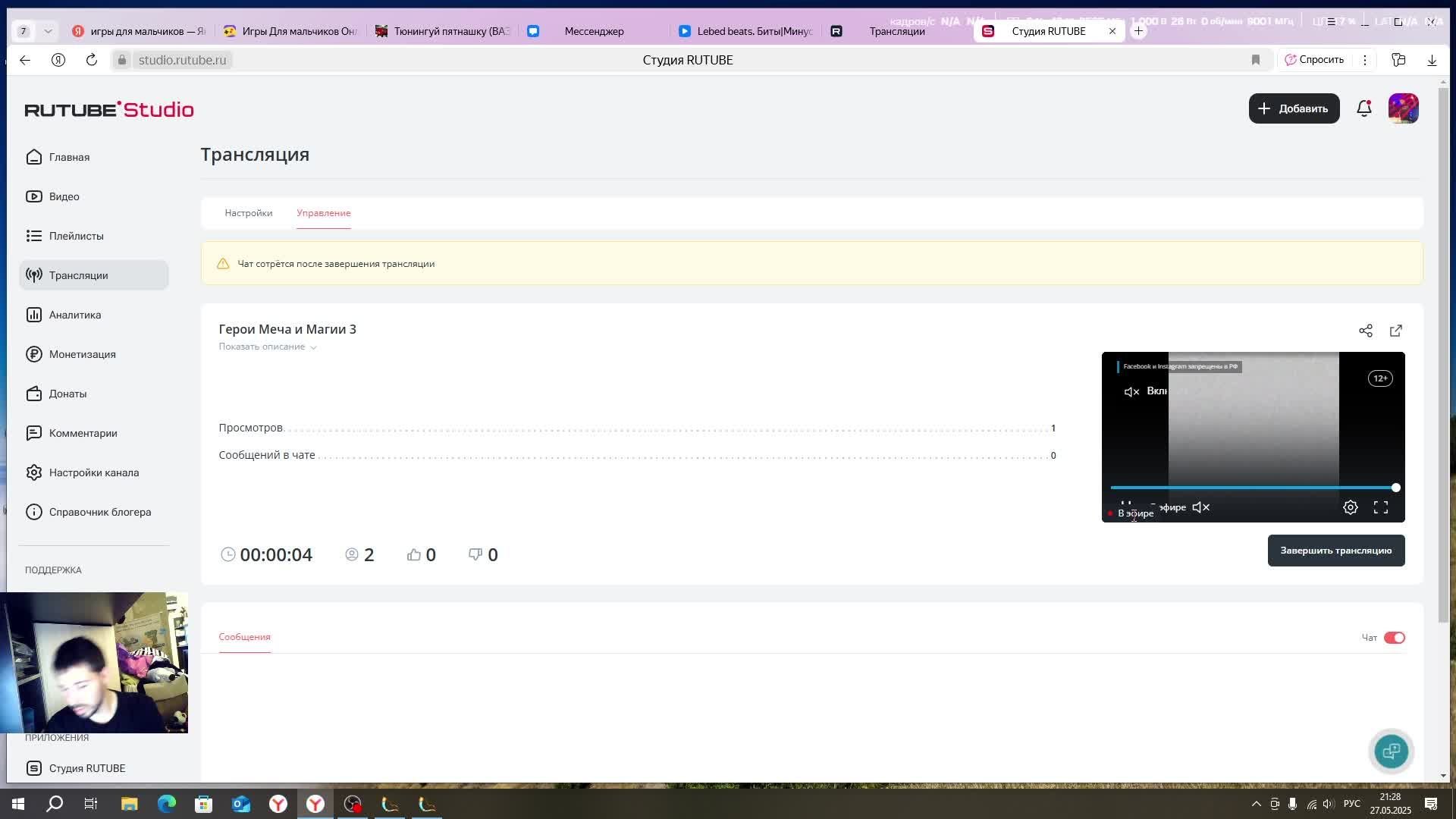This screenshot has width=1456, height=819.
Task: Open the browser three-dot menu
Action: click(x=1364, y=60)
